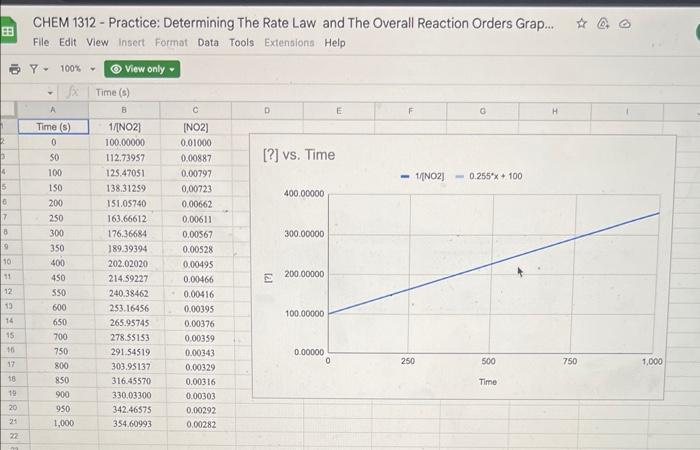Open the filter views funnel icon
Screen dimensions: 700x450
[34, 69]
